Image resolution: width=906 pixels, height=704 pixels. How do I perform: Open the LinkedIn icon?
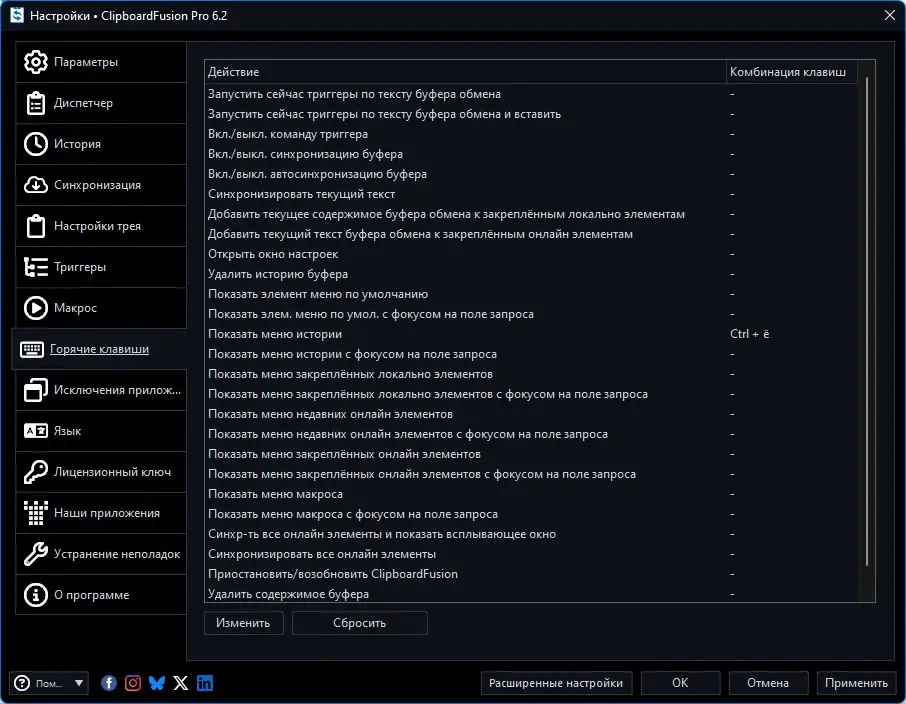(x=205, y=683)
